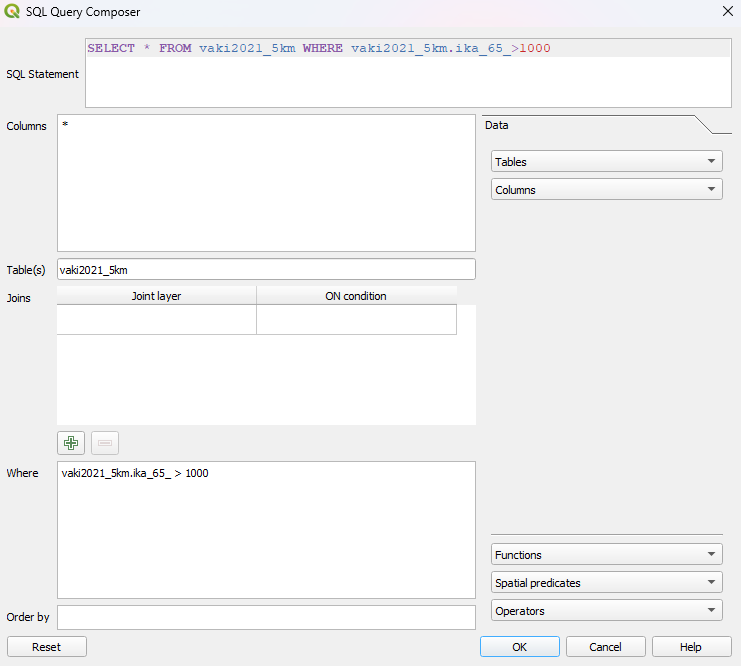Viewport: 741px width, 666px height.
Task: Close the SQL Query Composer window
Action: click(x=728, y=11)
